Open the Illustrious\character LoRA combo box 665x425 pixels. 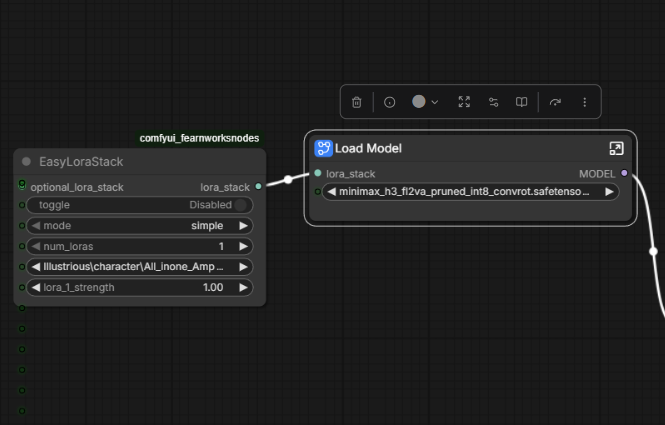point(140,267)
